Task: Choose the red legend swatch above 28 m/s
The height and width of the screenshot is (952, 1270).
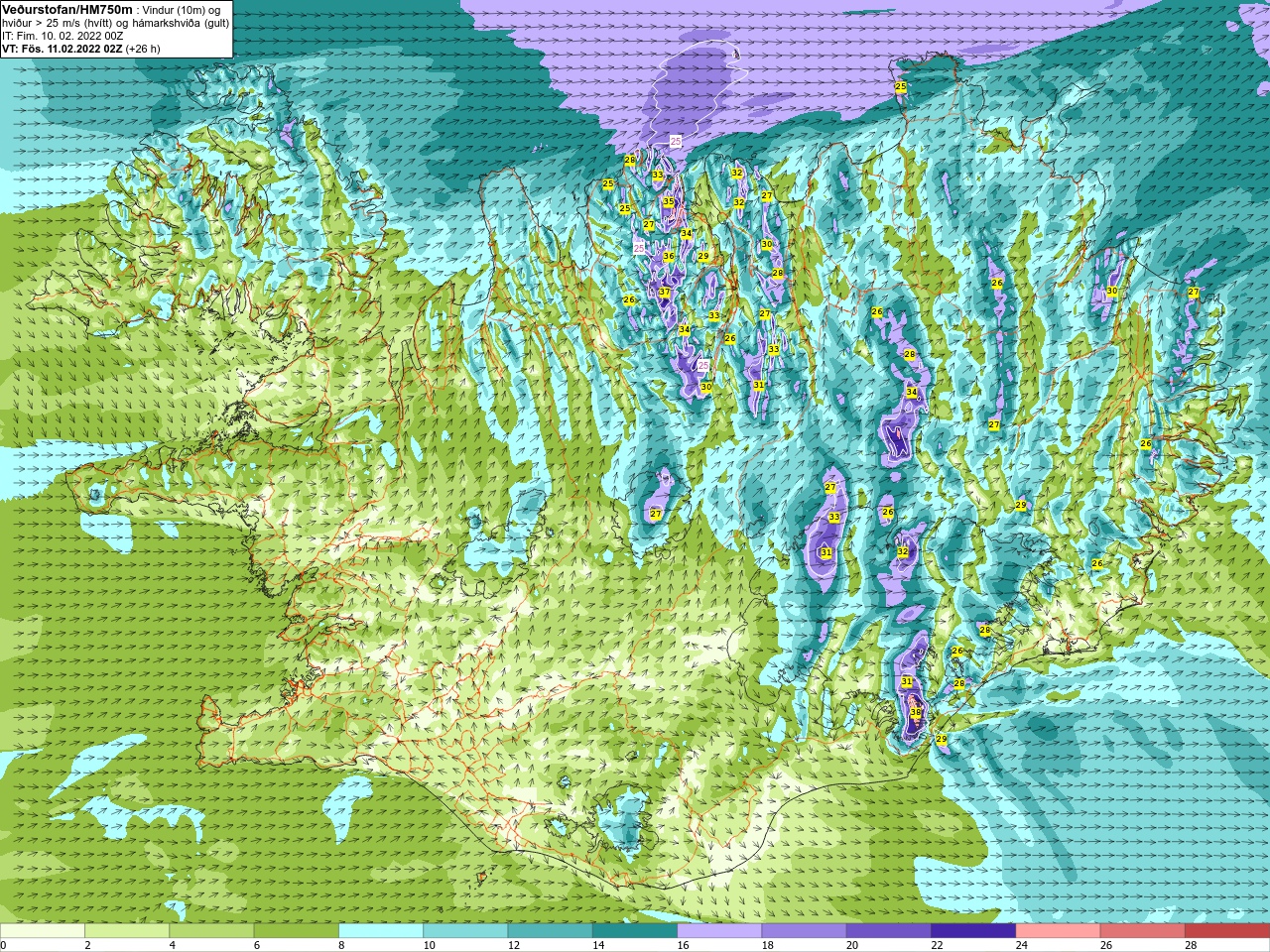Action: (1227, 931)
